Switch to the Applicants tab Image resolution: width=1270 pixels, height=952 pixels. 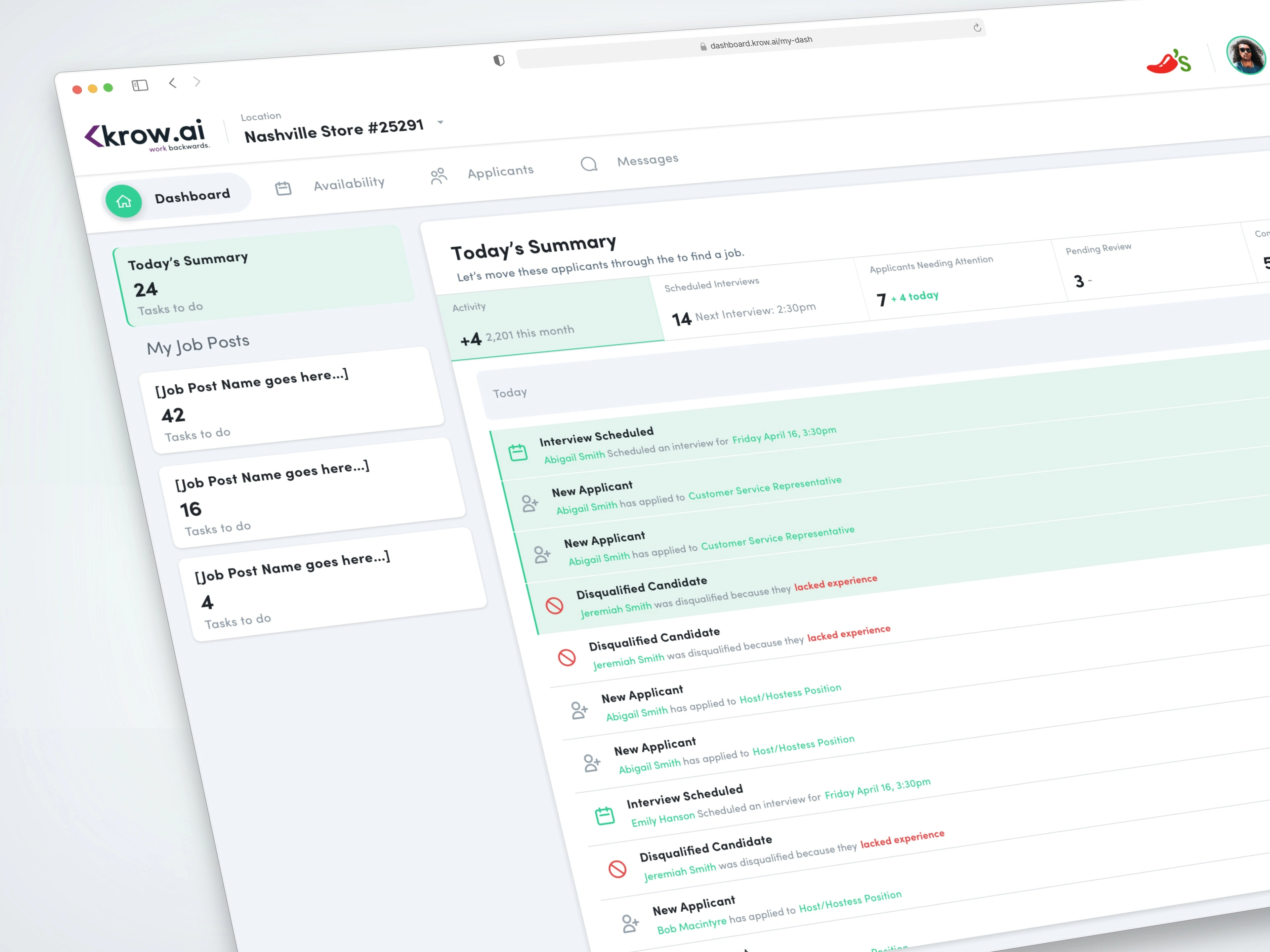click(482, 173)
